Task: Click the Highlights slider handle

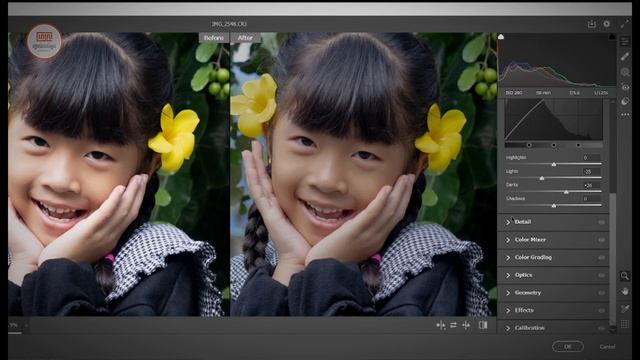Action: click(x=554, y=164)
